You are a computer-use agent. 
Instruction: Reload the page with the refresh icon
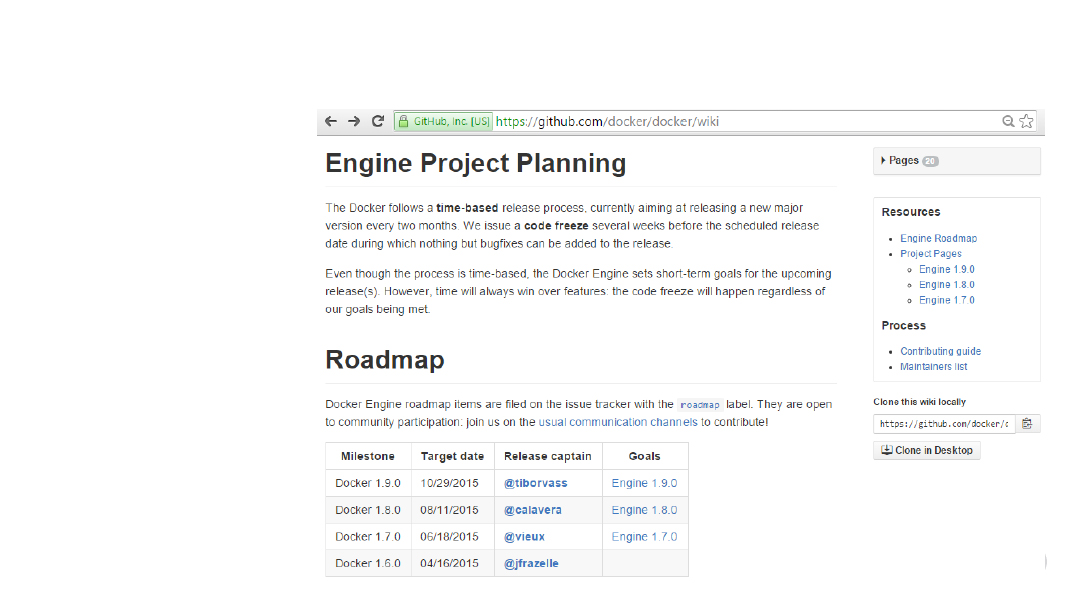coord(378,121)
